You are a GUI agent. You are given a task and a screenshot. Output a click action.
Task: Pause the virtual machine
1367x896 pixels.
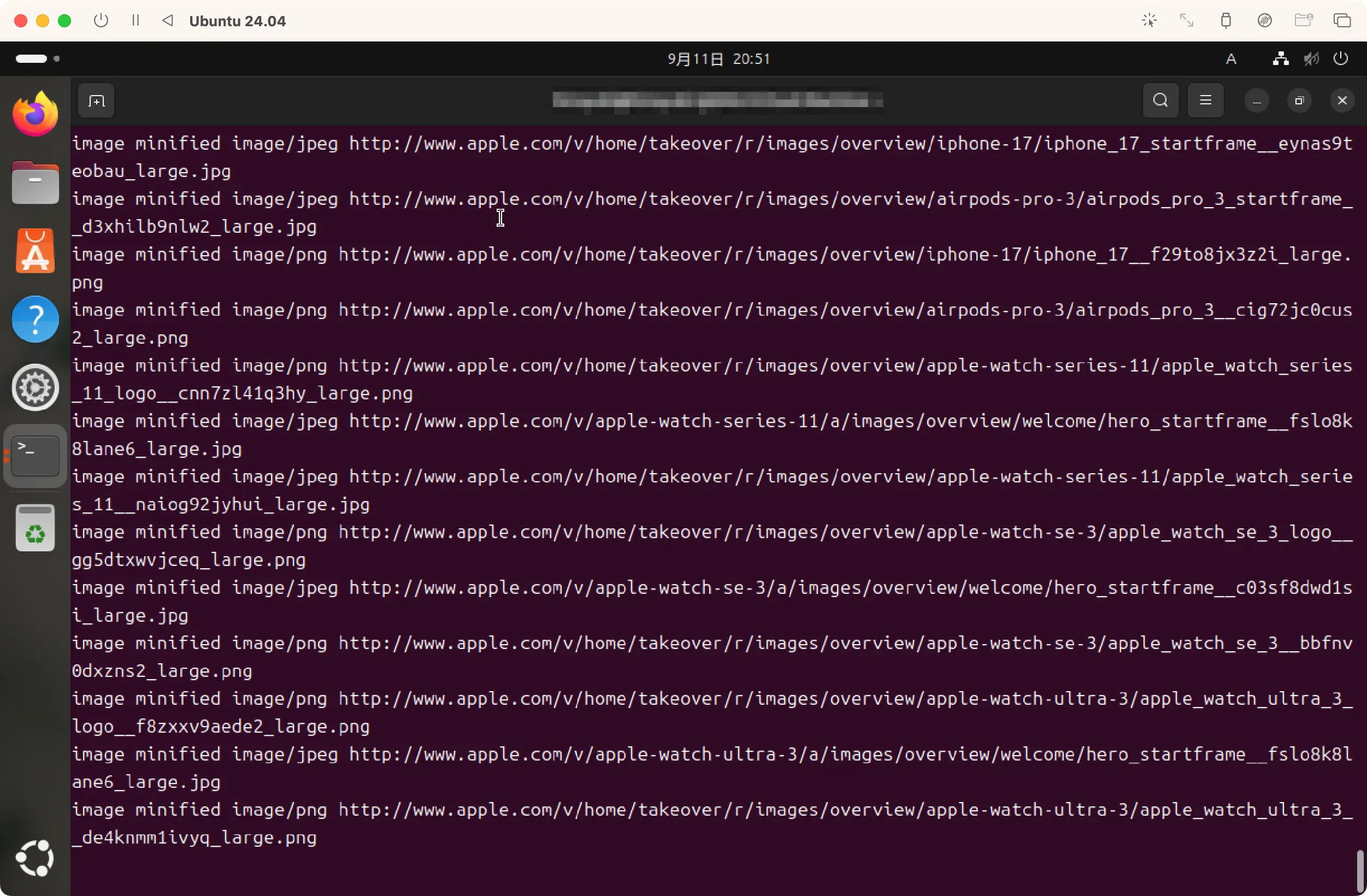[x=135, y=21]
